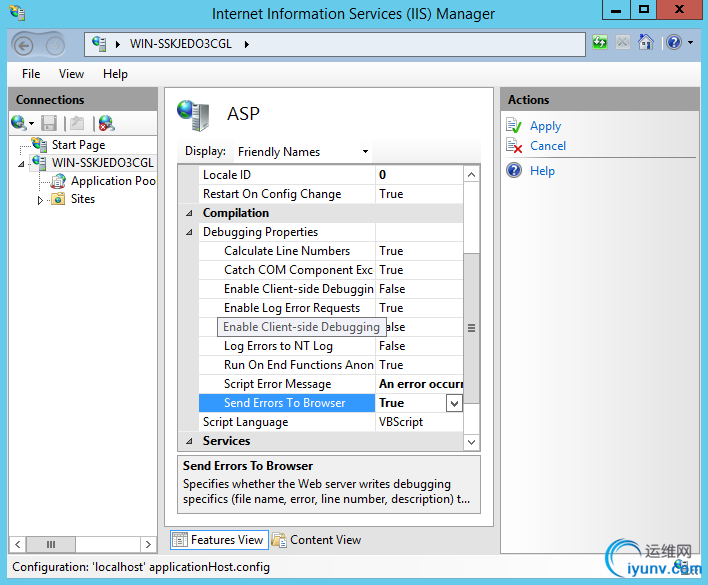Open the File menu
This screenshot has width=708, height=585.
(31, 74)
